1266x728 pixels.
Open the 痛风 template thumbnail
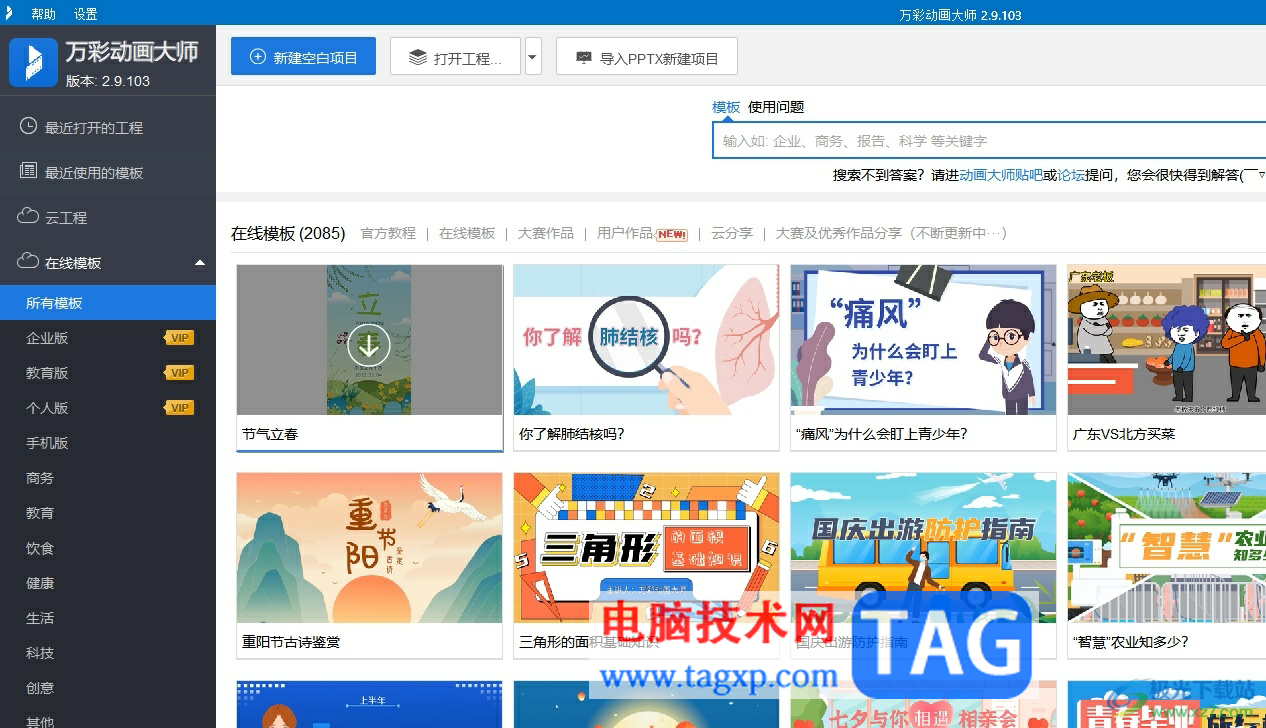pos(923,340)
